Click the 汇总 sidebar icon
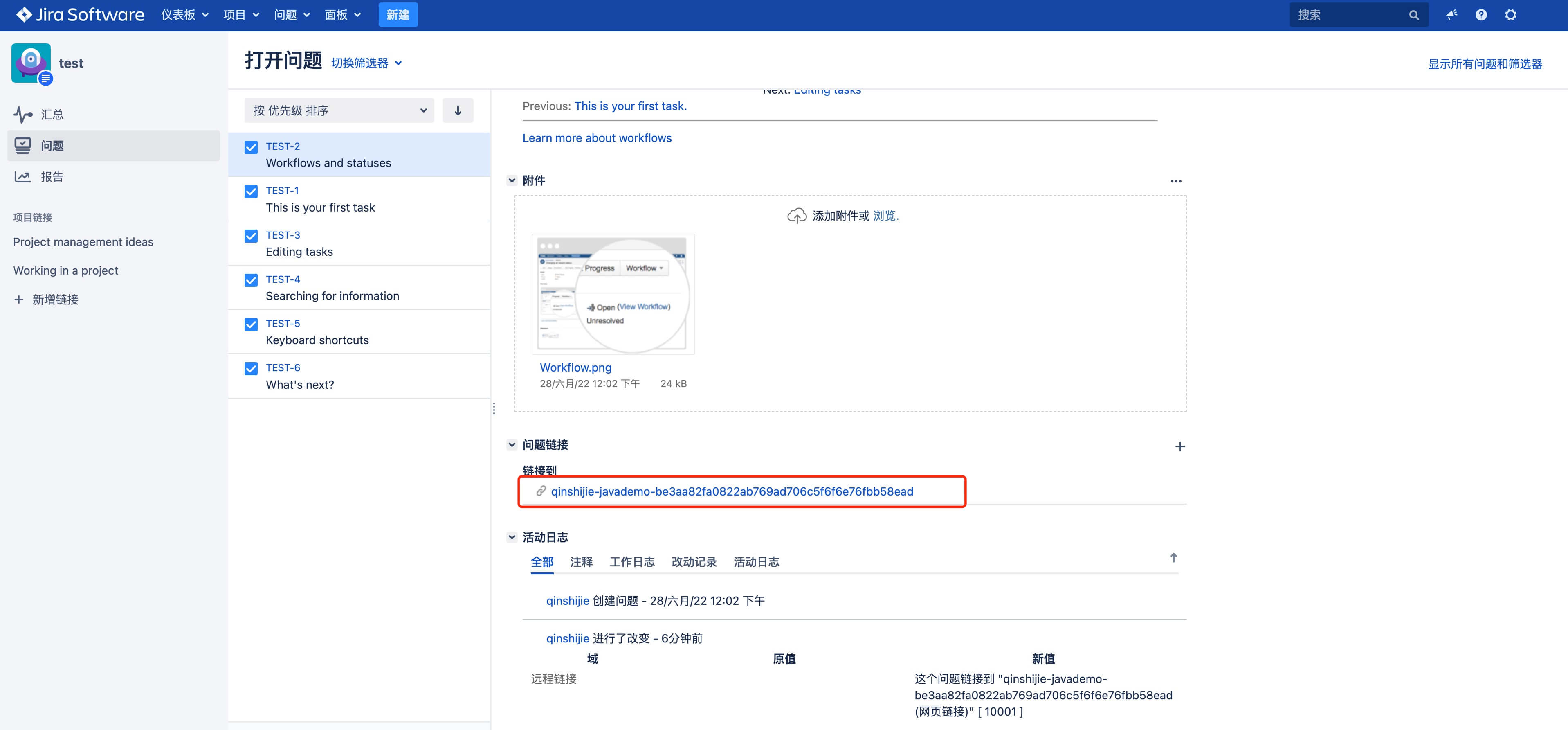This screenshot has width=1568, height=730. (22, 114)
